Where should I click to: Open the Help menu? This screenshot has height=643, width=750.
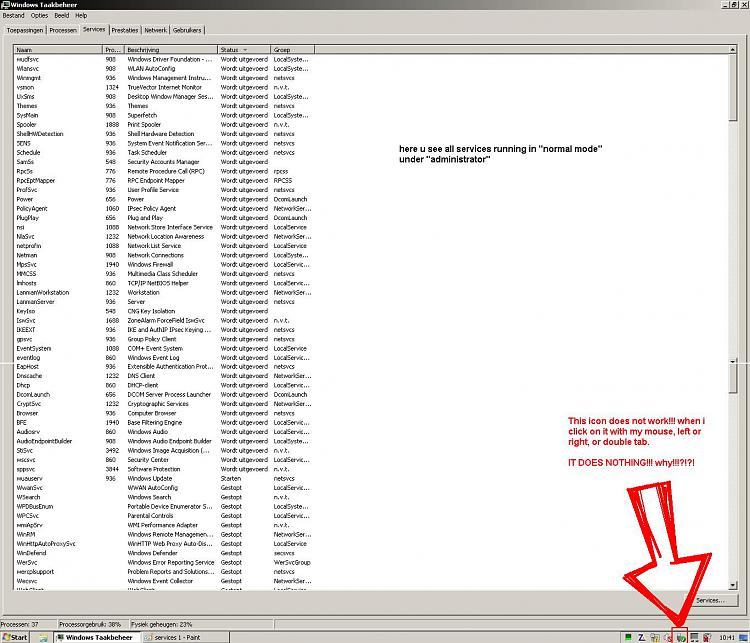pos(81,15)
